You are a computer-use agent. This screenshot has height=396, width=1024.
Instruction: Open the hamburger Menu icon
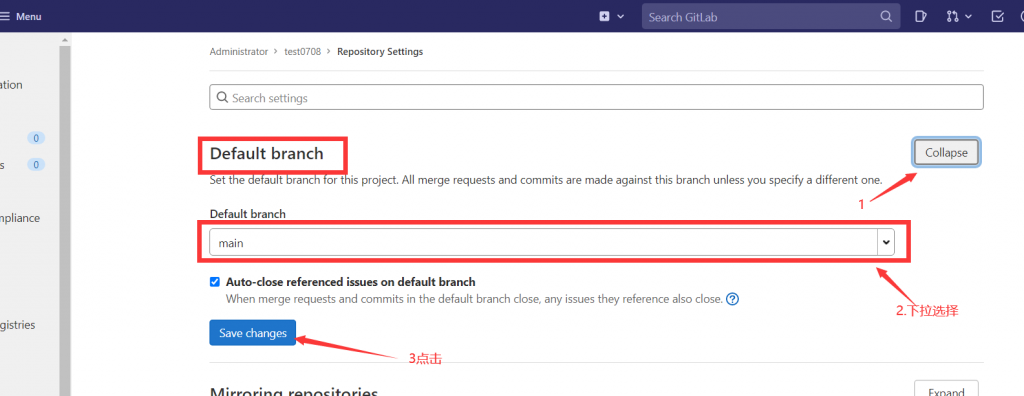[x=5, y=16]
